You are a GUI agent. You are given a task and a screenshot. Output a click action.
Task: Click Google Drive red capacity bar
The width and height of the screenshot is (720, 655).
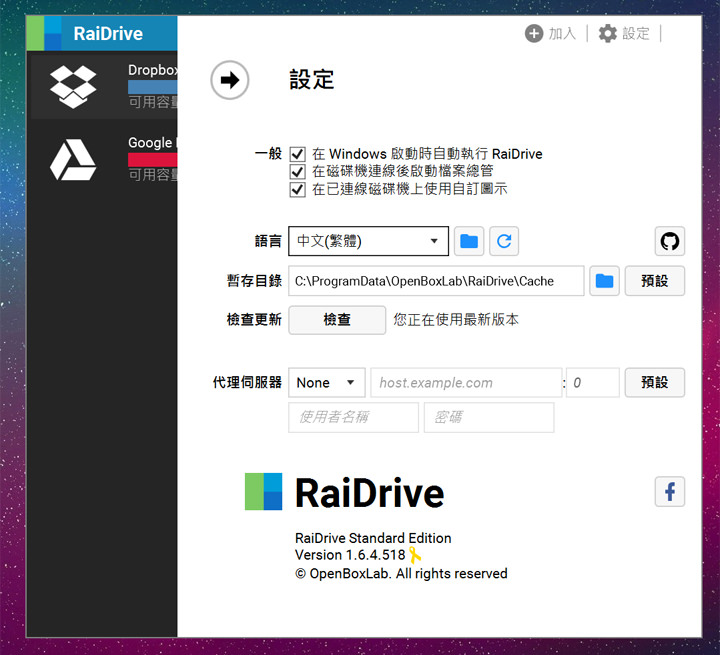152,159
